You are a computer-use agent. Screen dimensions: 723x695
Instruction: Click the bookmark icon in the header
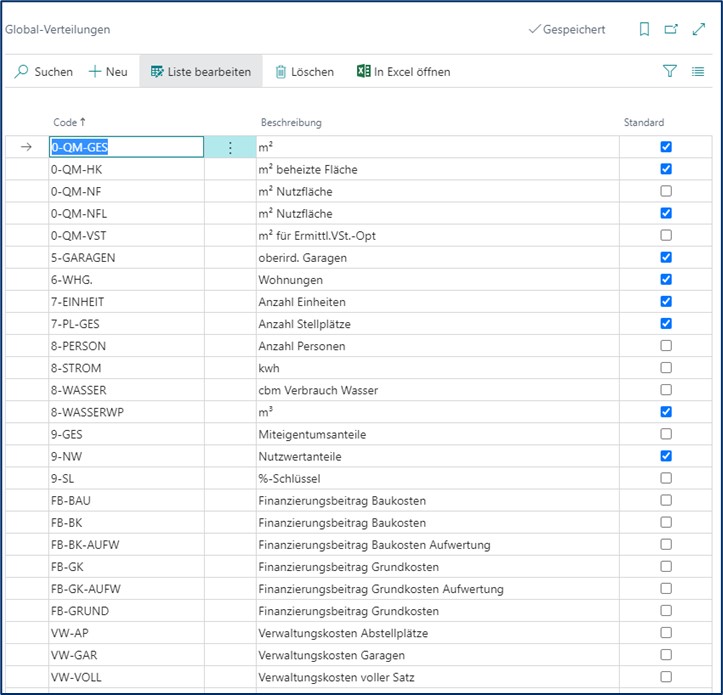[x=644, y=30]
